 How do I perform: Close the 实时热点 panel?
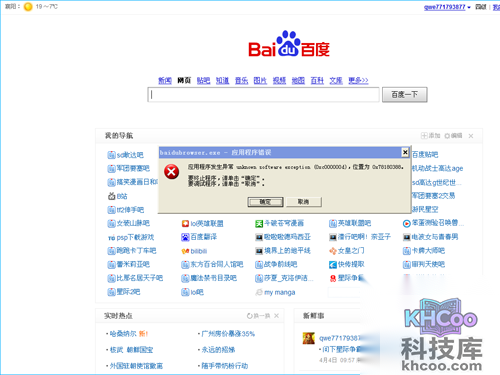point(276,316)
